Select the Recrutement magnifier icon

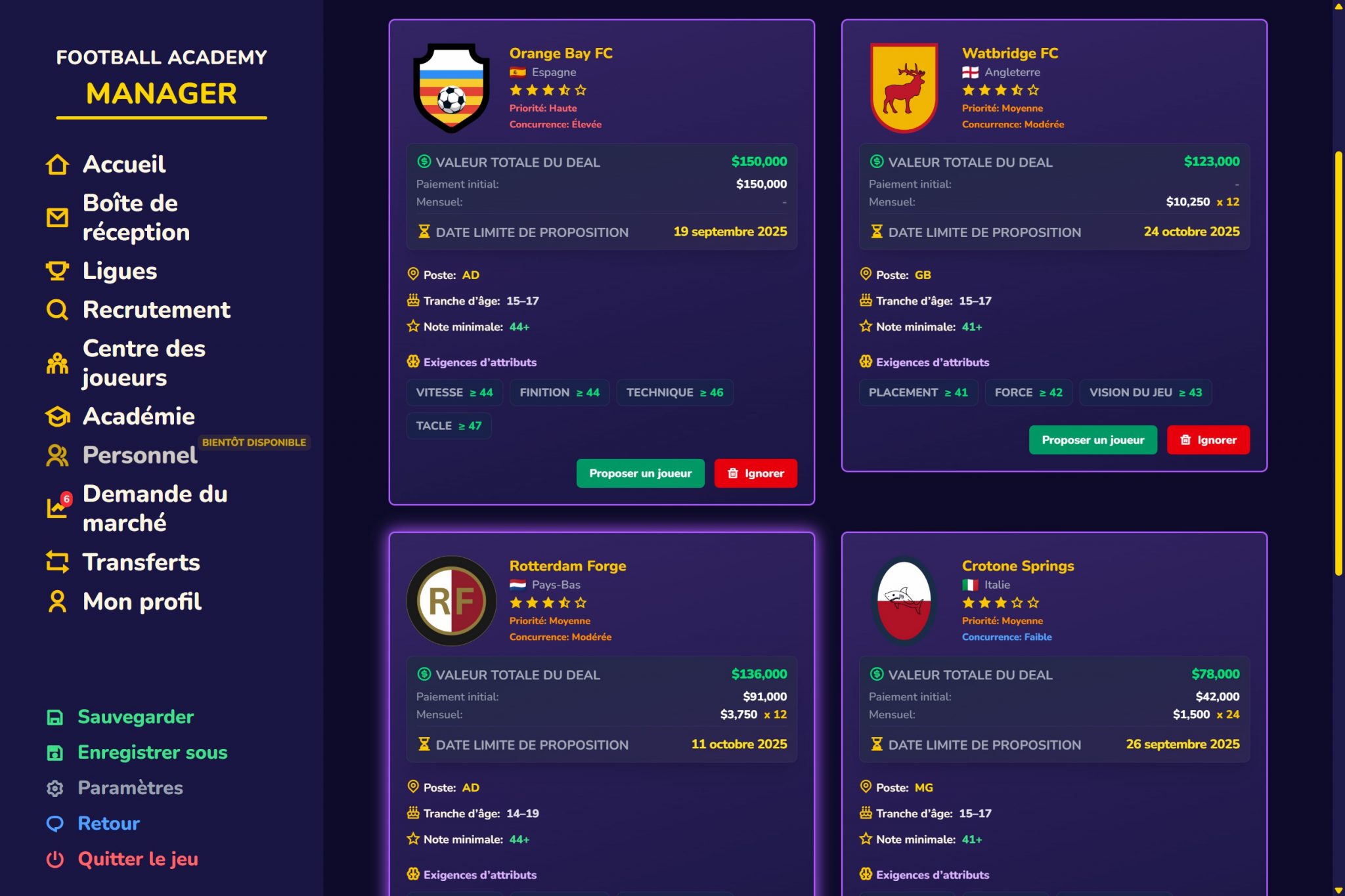(57, 310)
